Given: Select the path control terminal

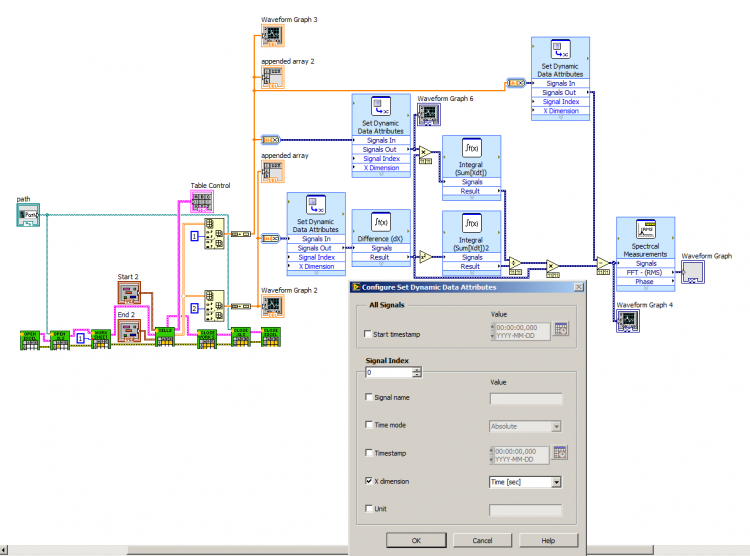Looking at the screenshot, I should coord(28,215).
